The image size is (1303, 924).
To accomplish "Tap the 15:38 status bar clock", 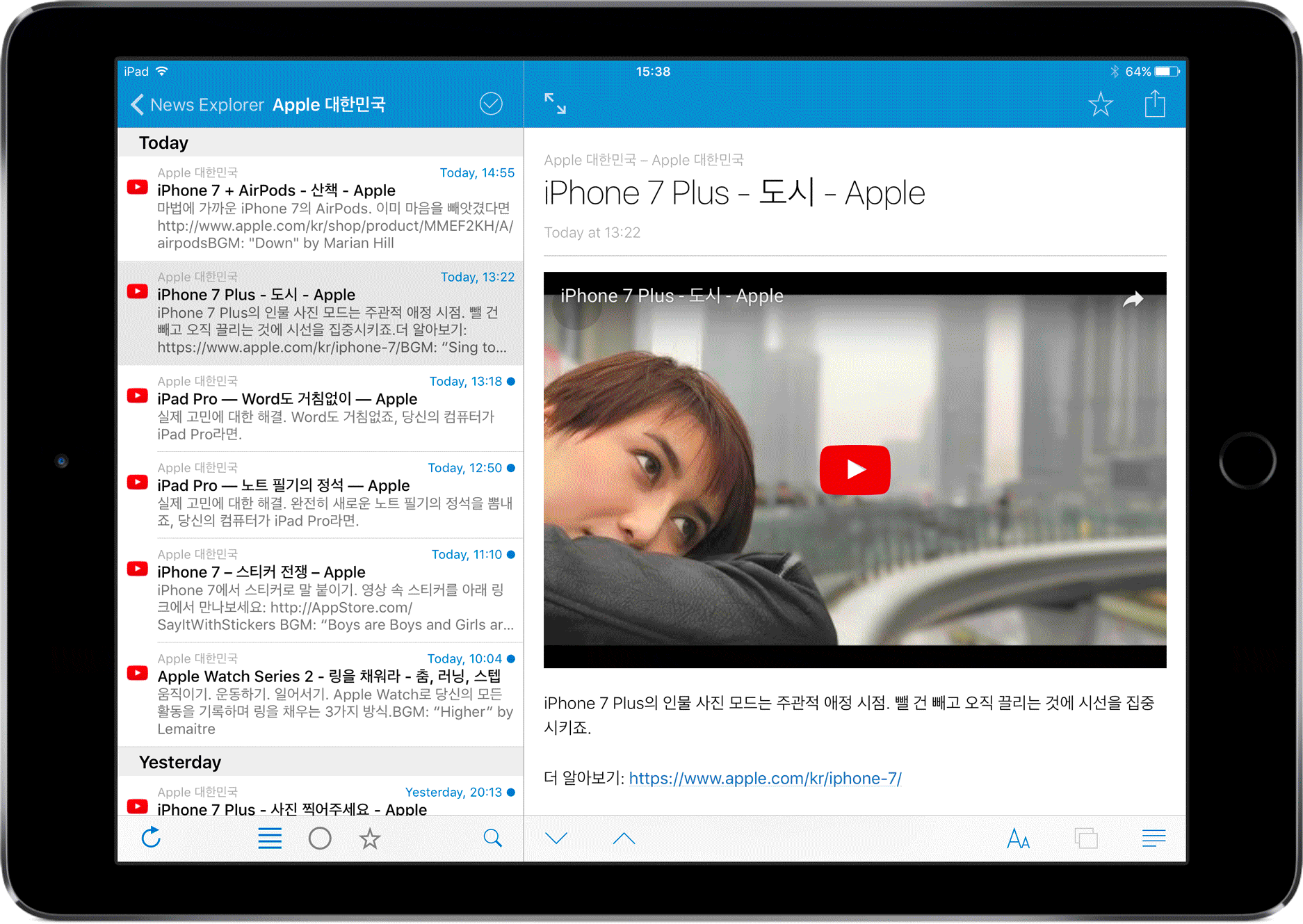I will pyautogui.click(x=653, y=71).
